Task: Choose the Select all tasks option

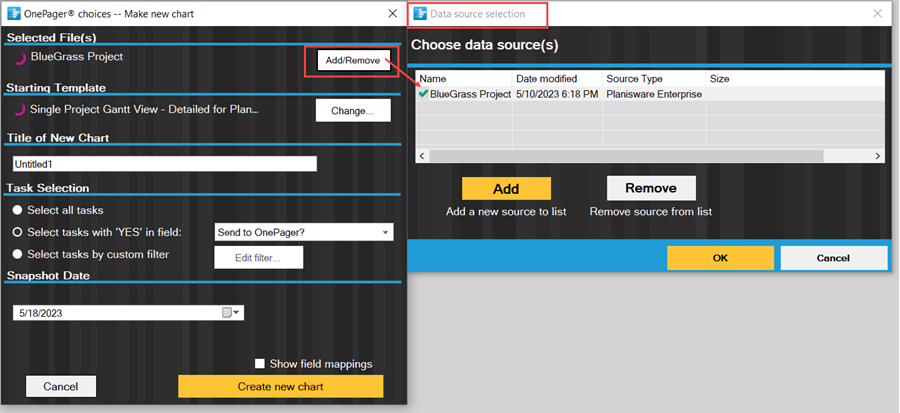Action: coord(18,211)
